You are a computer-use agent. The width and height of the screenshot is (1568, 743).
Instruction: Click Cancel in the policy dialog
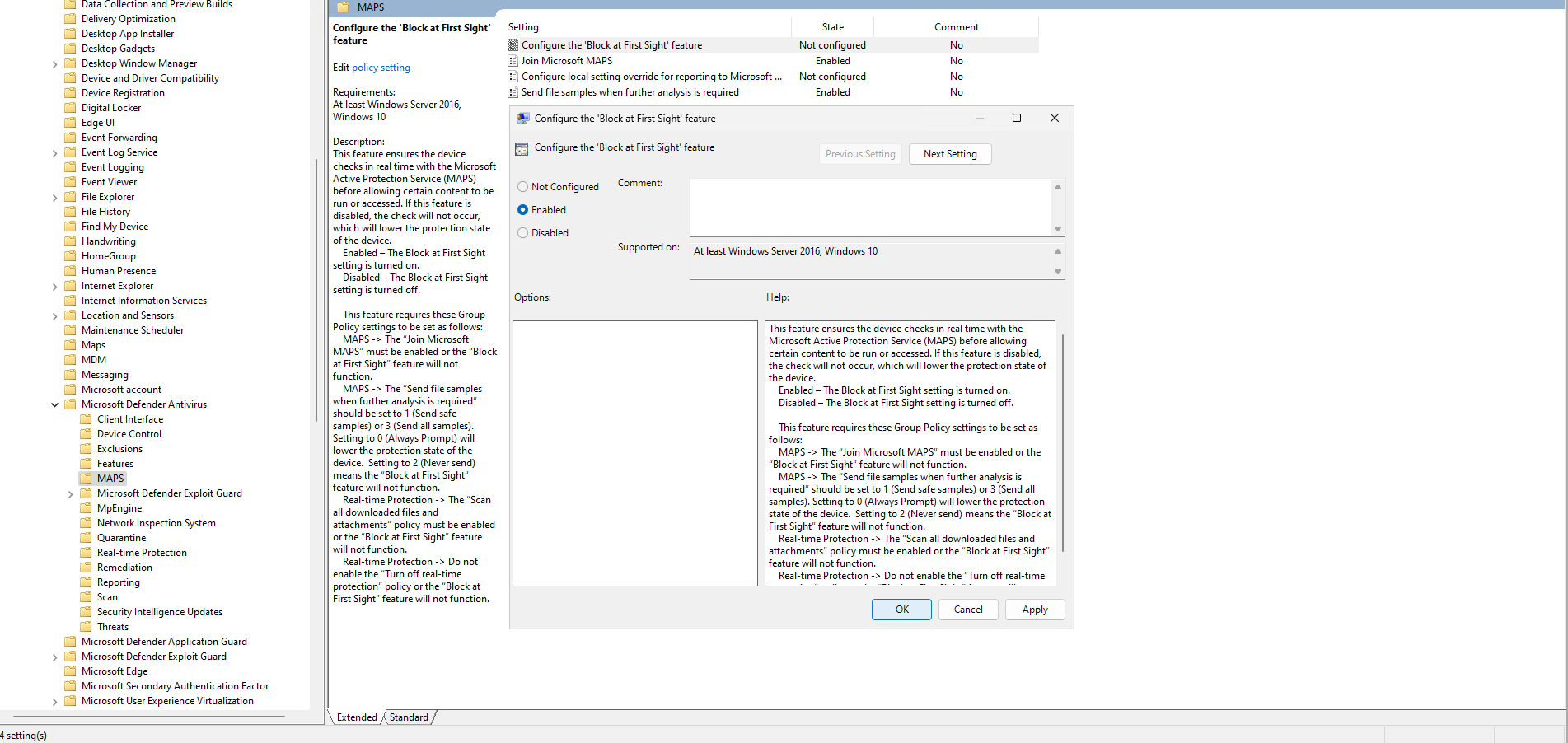click(968, 610)
